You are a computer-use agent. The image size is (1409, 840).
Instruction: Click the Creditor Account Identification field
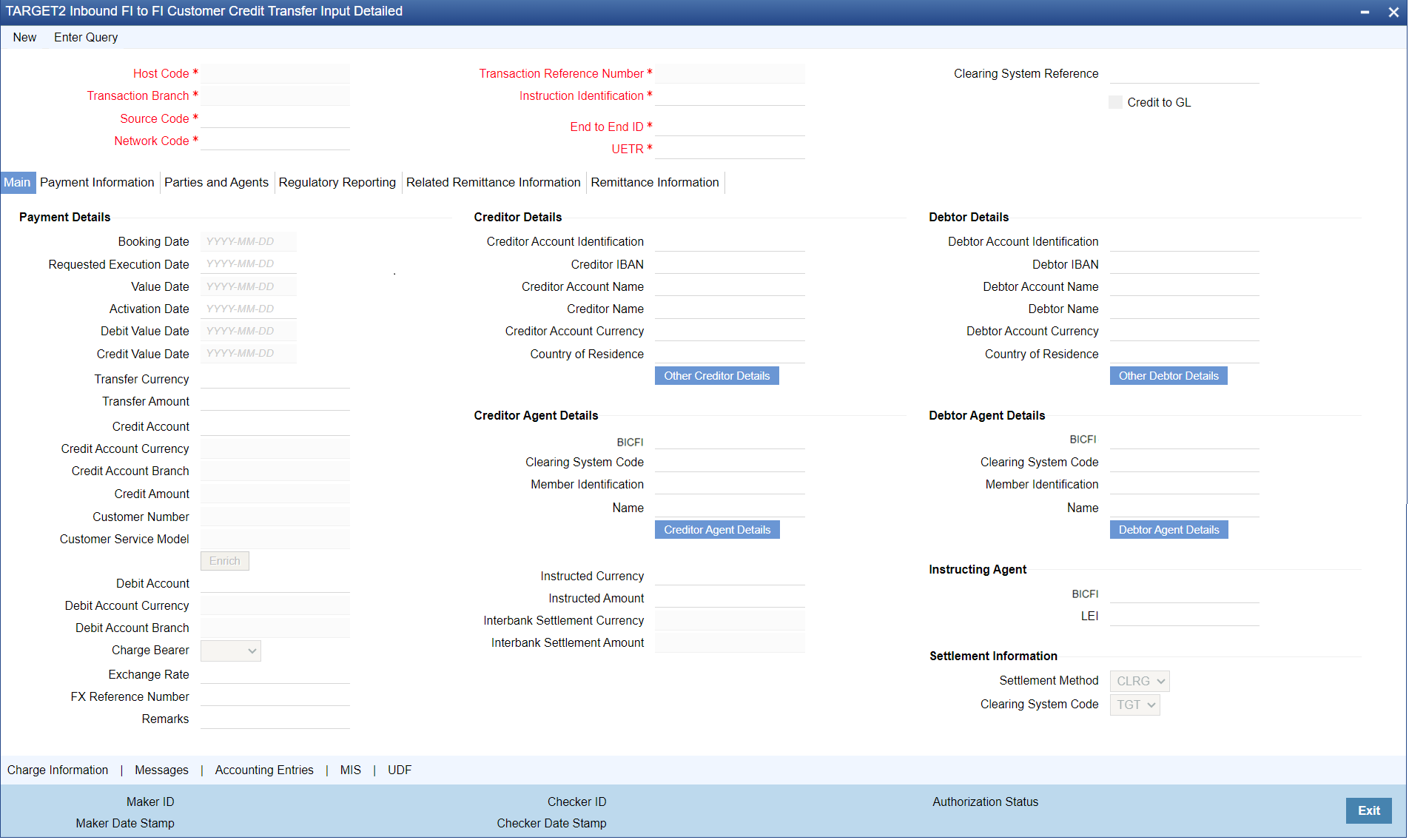730,242
